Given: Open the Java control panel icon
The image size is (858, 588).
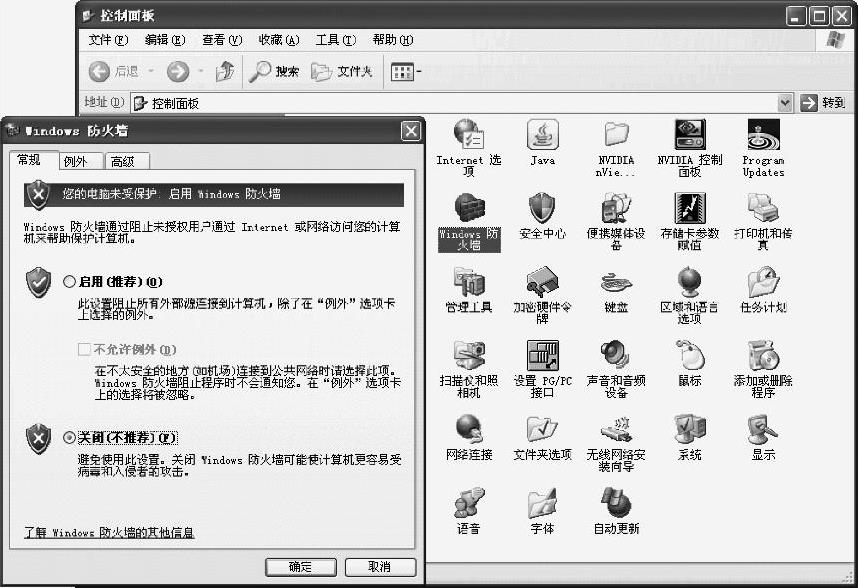Looking at the screenshot, I should (x=542, y=136).
